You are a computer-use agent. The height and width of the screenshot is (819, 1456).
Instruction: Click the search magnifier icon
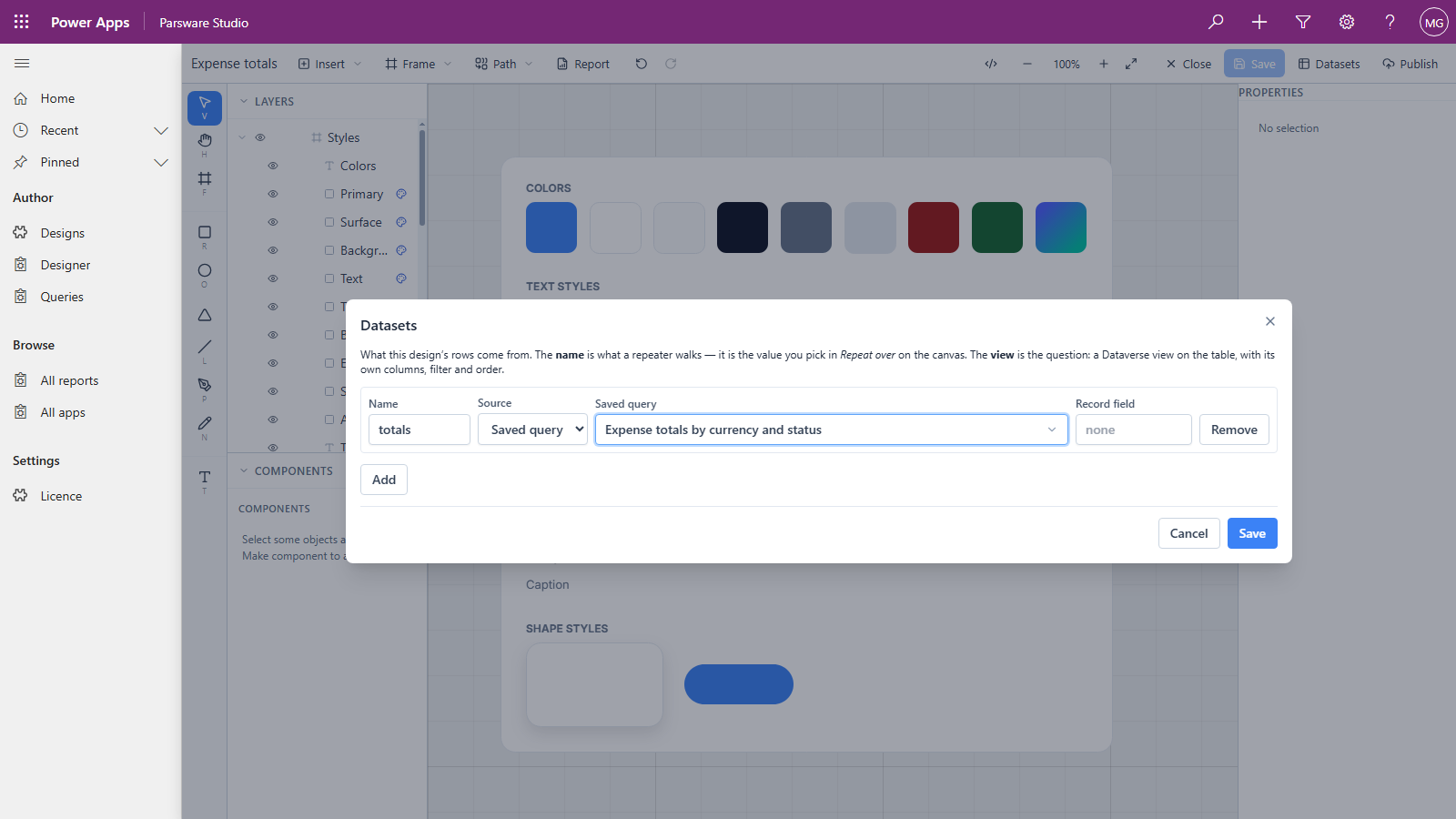1216,22
